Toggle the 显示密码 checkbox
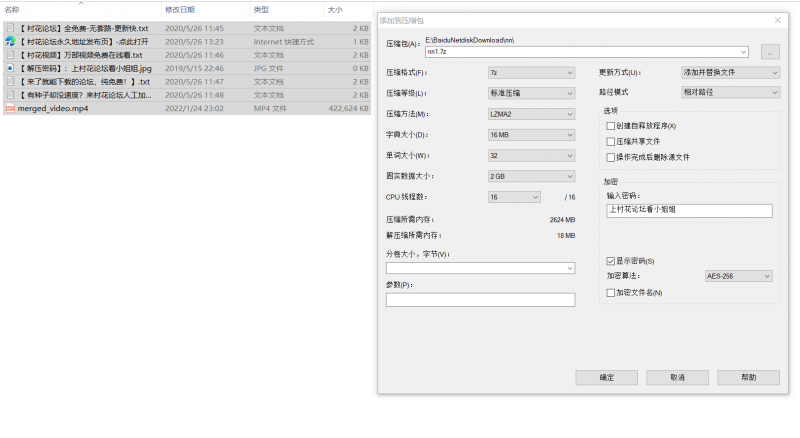800x438 pixels. click(611, 260)
